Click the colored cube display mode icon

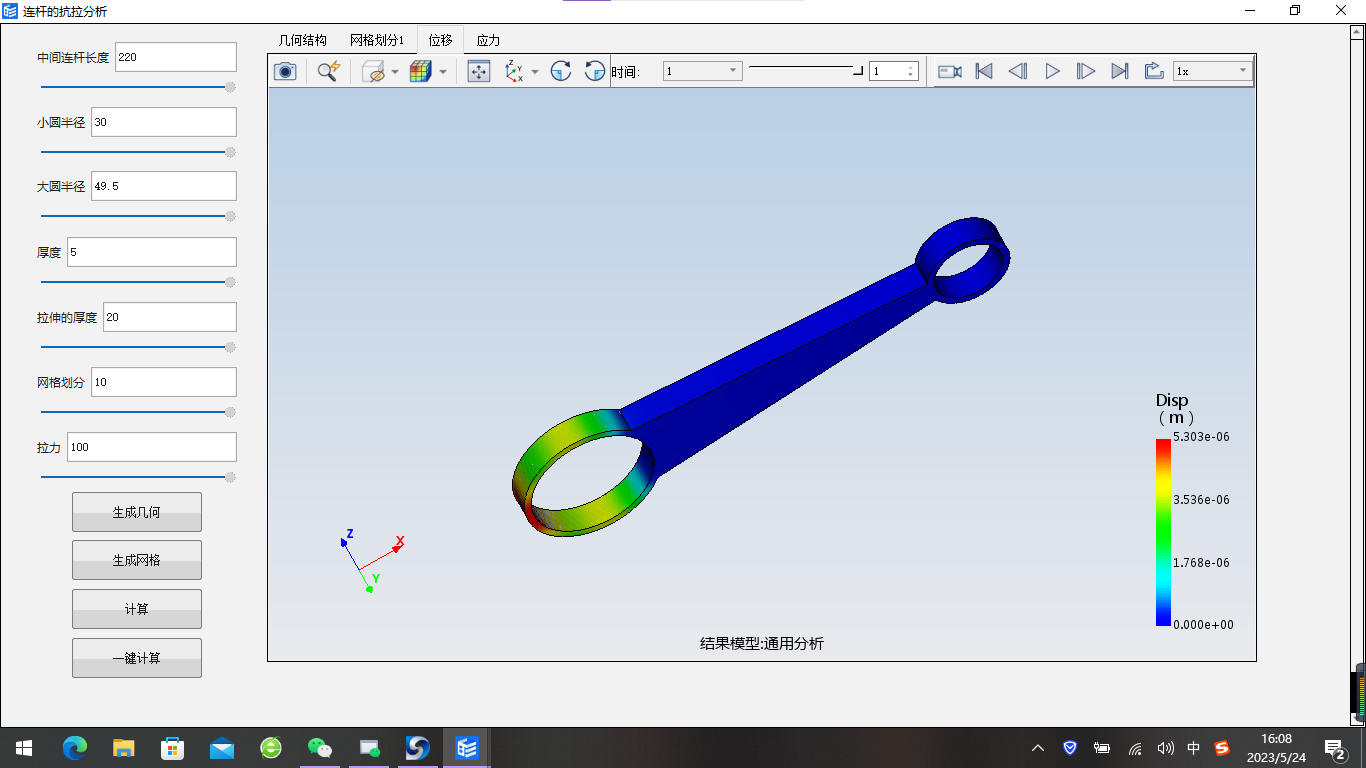pyautogui.click(x=420, y=71)
